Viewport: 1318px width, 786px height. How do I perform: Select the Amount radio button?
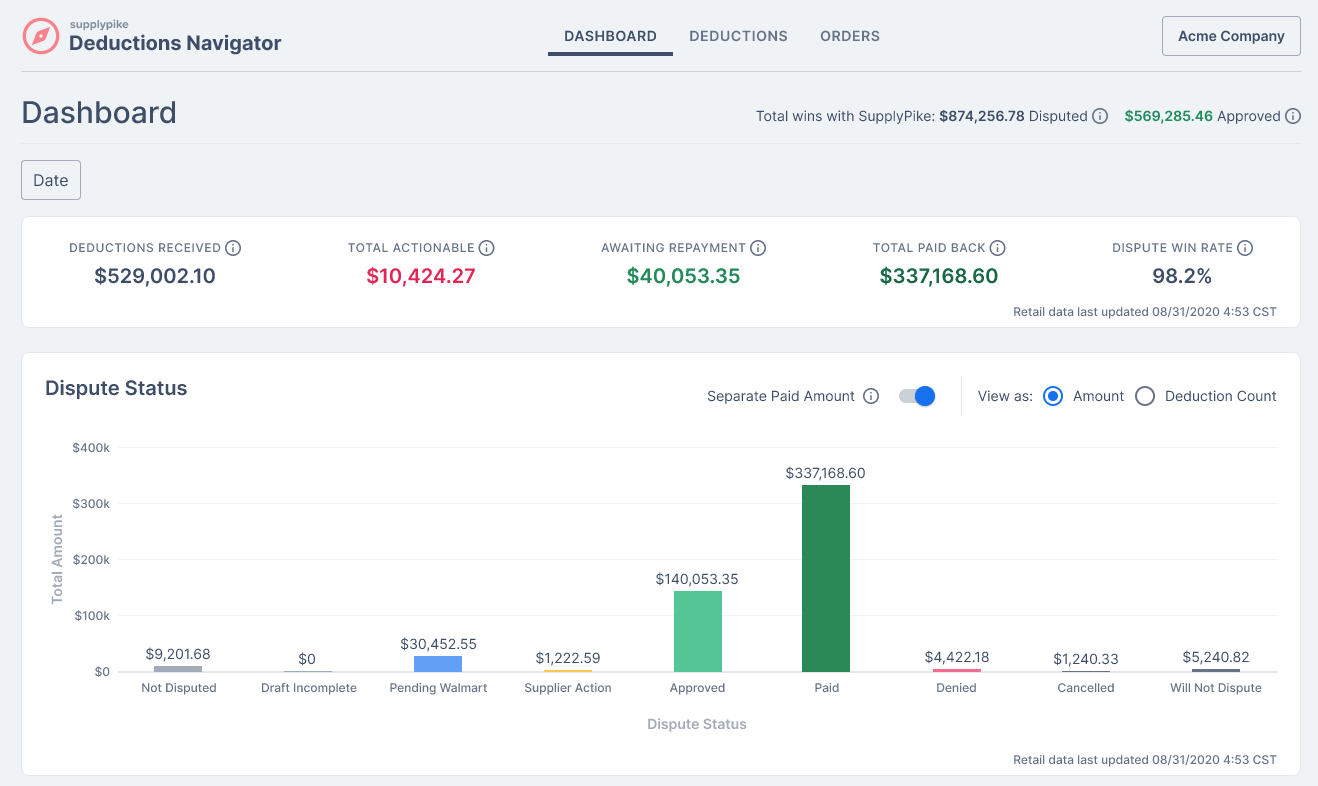click(1052, 396)
